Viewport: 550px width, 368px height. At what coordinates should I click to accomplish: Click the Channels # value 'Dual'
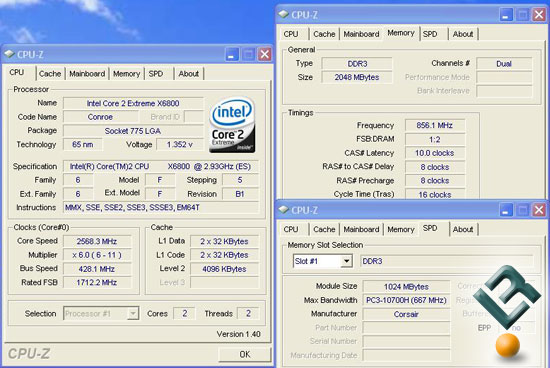coord(504,63)
